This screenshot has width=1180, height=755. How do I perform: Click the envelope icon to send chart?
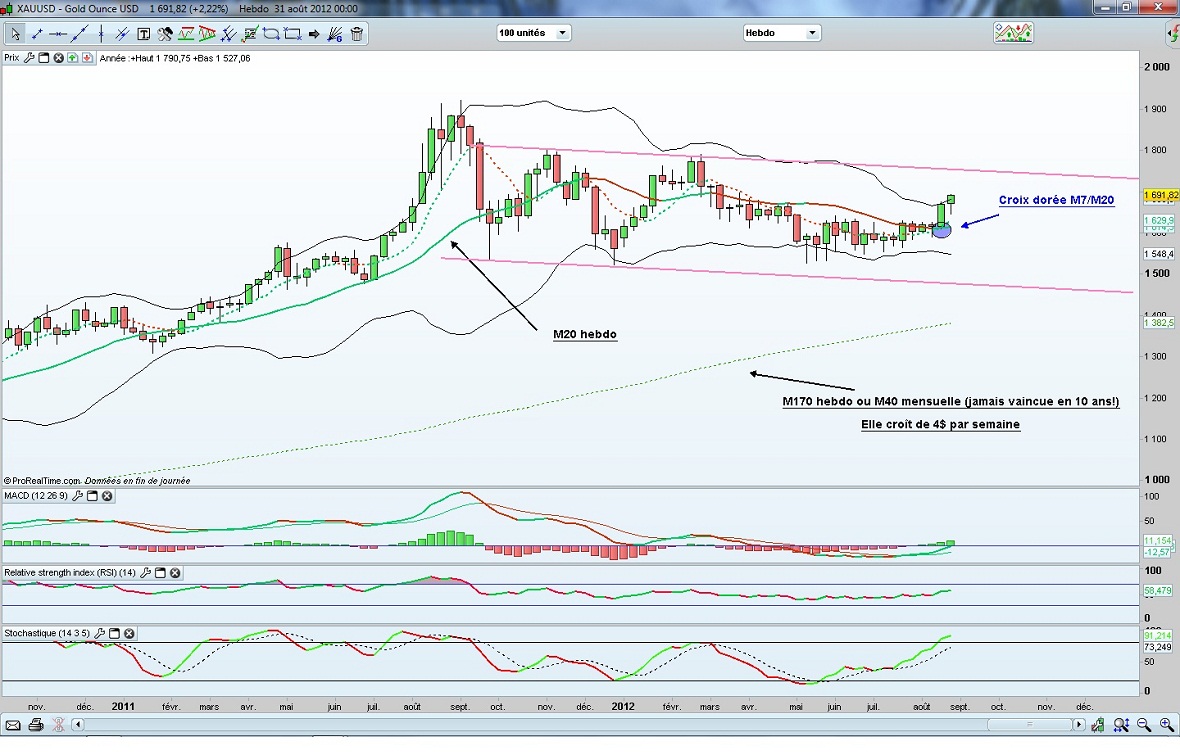pyautogui.click(x=14, y=725)
